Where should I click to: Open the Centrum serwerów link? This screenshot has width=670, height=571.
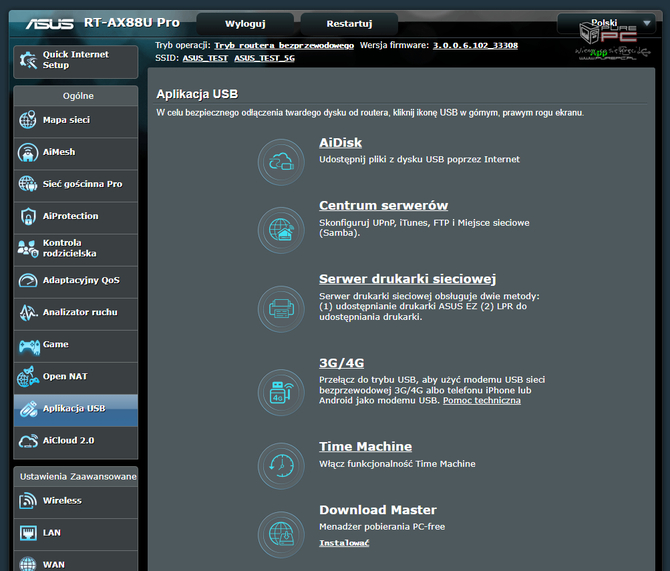coord(383,206)
